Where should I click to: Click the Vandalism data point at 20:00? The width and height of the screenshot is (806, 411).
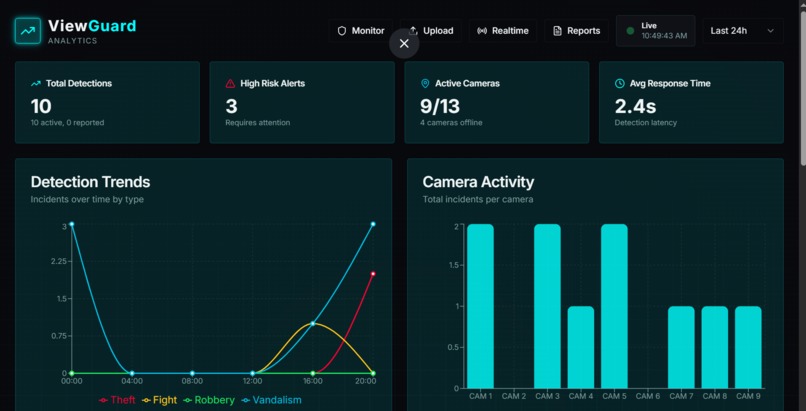click(x=373, y=224)
